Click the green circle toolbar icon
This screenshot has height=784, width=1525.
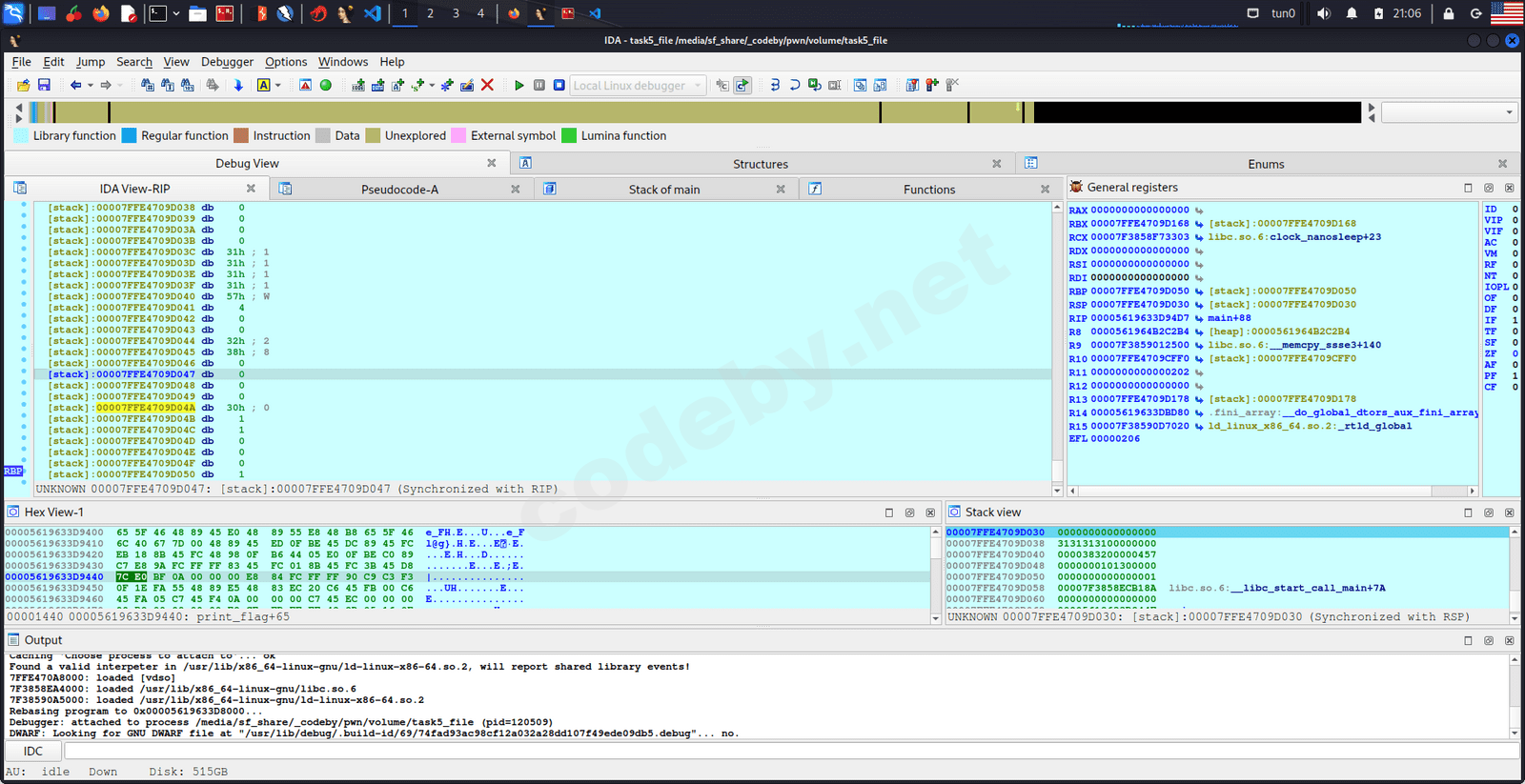tap(326, 86)
